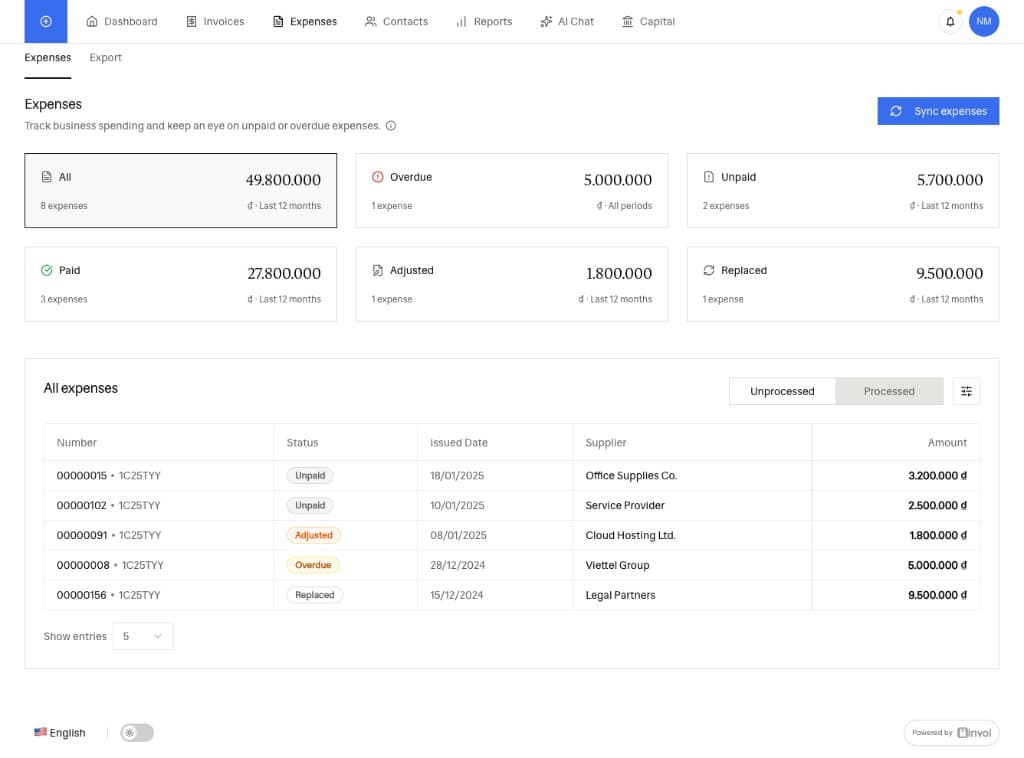Click the Invoices document icon
The width and height of the screenshot is (1024, 758).
(191, 22)
